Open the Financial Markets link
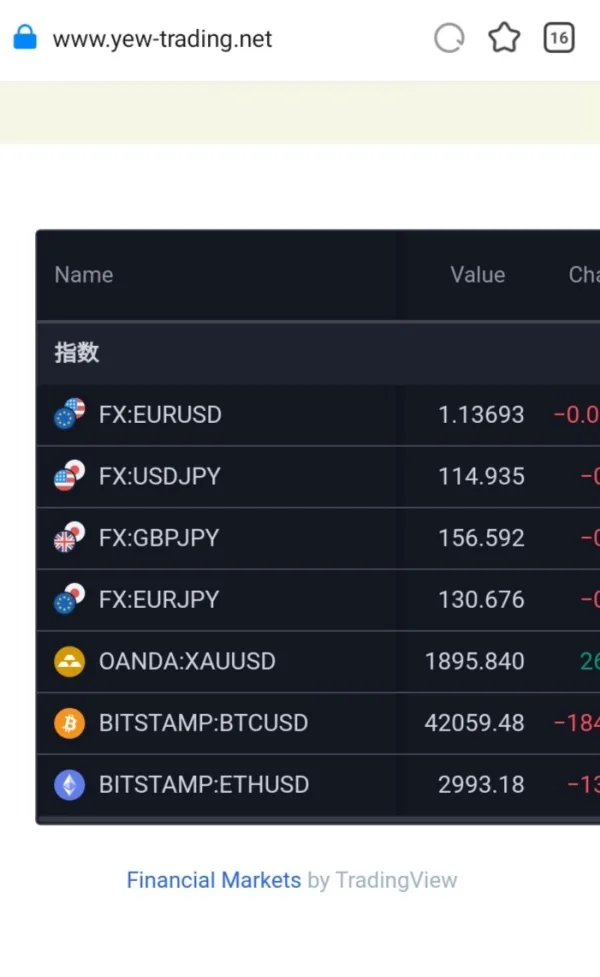Image resolution: width=600 pixels, height=977 pixels. (213, 880)
